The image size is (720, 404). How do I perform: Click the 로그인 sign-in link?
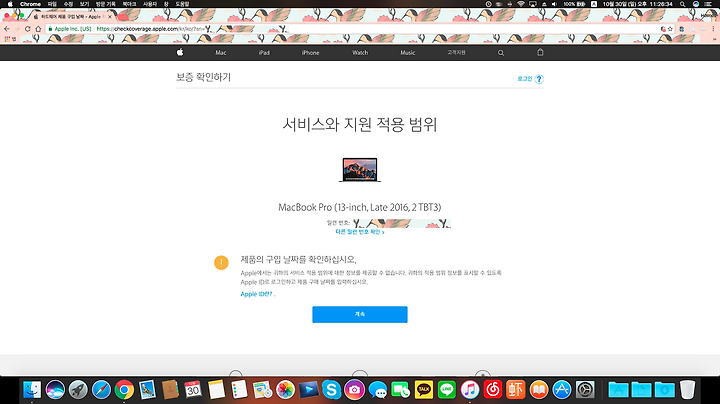[x=524, y=79]
